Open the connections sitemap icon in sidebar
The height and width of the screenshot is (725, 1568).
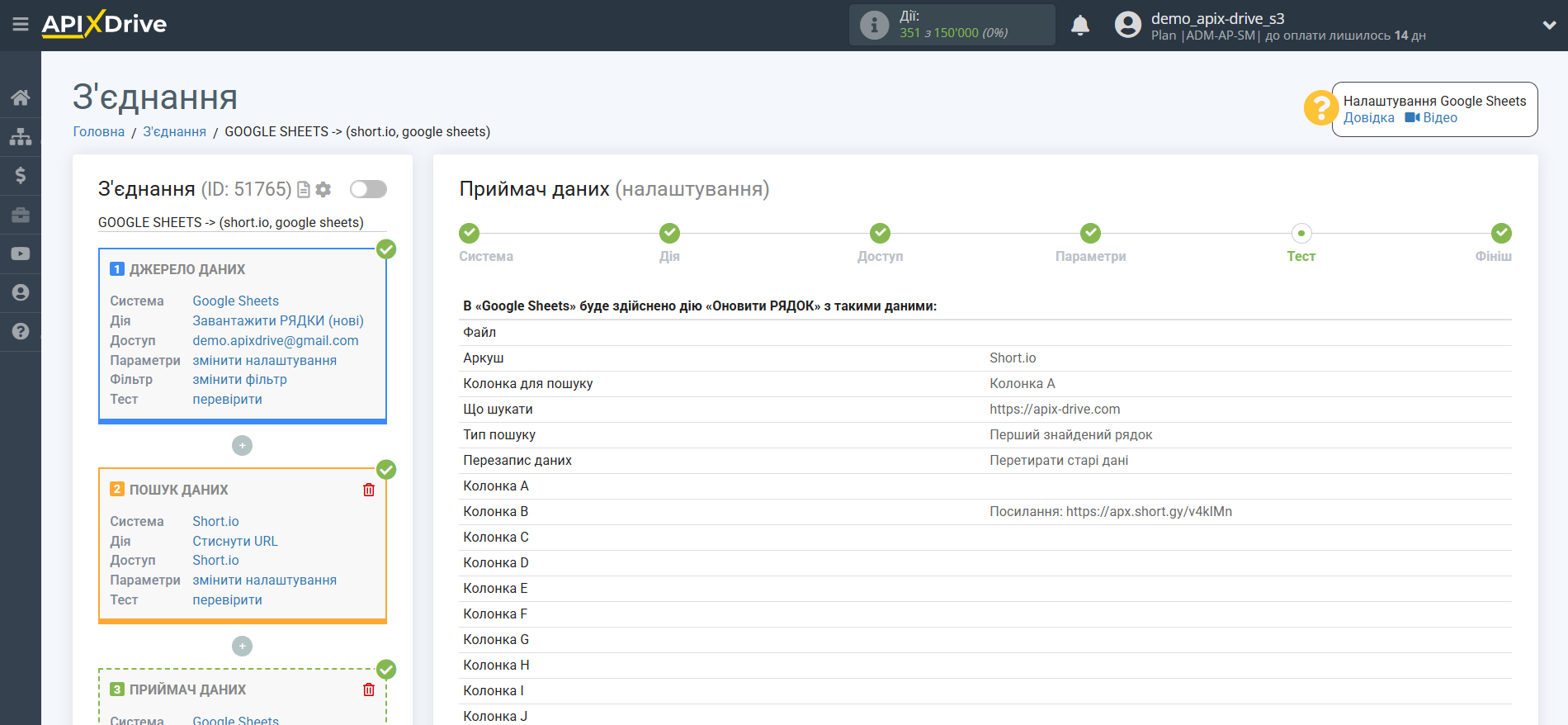(x=21, y=136)
